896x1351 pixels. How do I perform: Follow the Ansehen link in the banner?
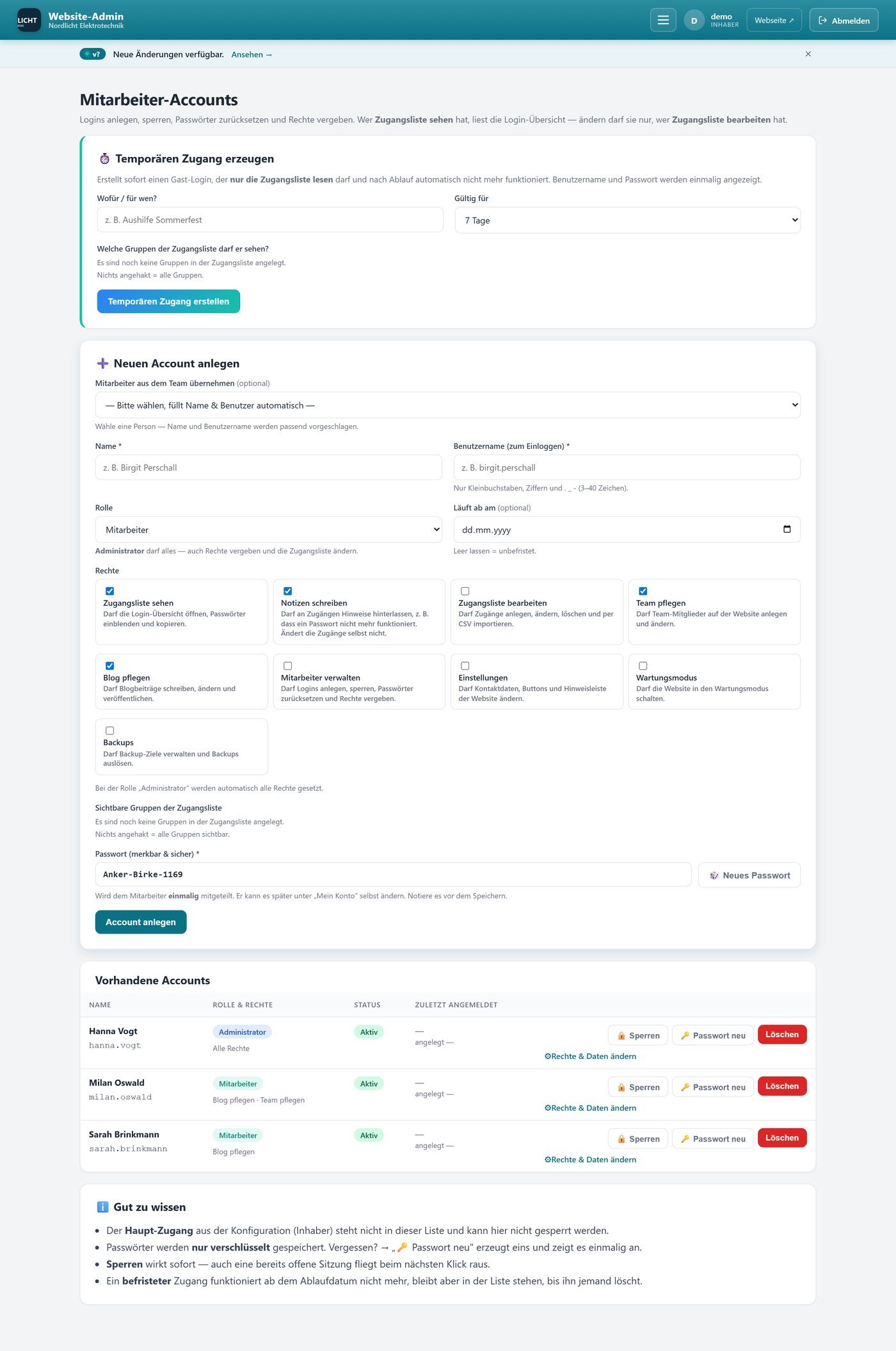(252, 54)
